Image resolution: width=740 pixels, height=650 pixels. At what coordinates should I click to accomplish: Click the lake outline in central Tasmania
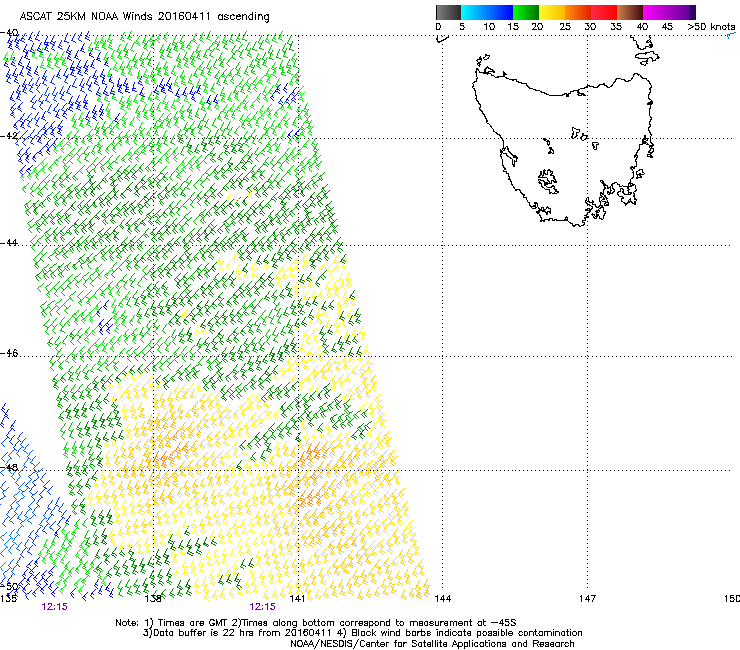pyautogui.click(x=548, y=181)
